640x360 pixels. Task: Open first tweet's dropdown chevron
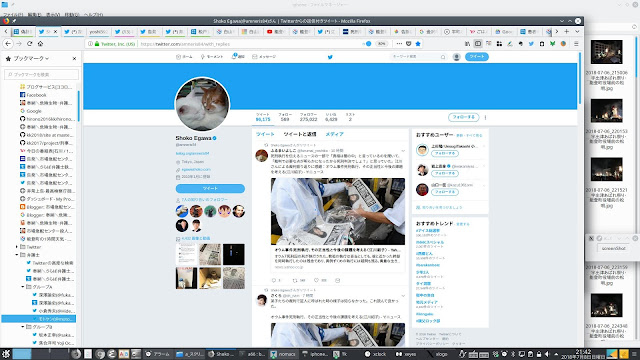click(403, 151)
